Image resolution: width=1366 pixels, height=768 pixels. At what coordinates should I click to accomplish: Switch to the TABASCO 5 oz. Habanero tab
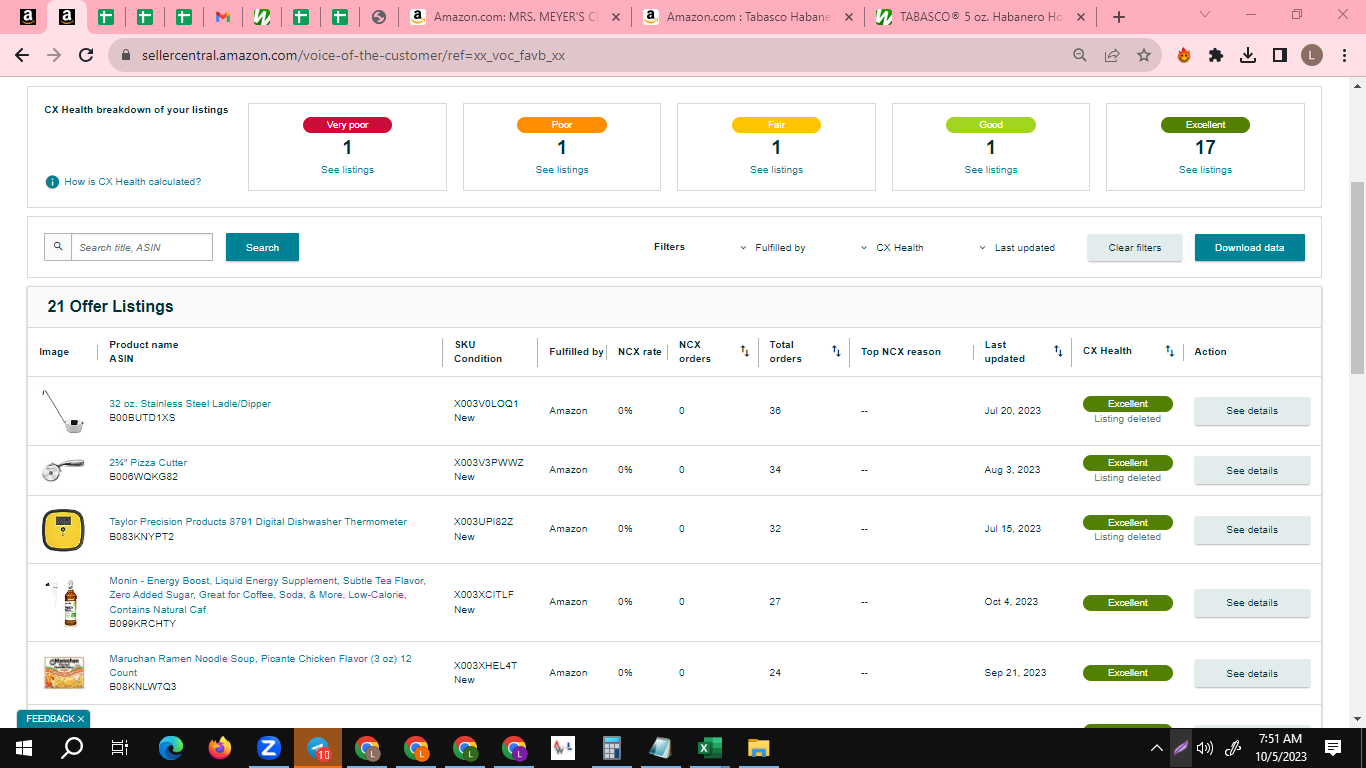(982, 17)
